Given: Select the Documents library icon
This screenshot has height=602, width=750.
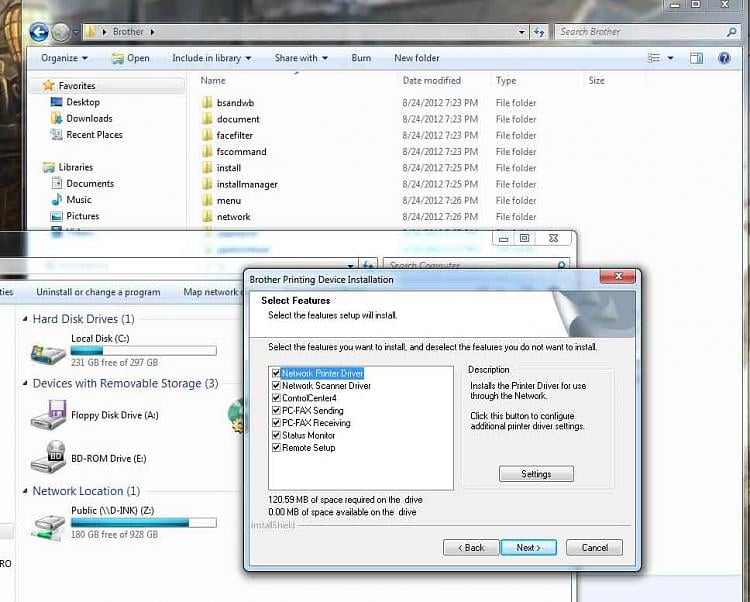Looking at the screenshot, I should (56, 183).
